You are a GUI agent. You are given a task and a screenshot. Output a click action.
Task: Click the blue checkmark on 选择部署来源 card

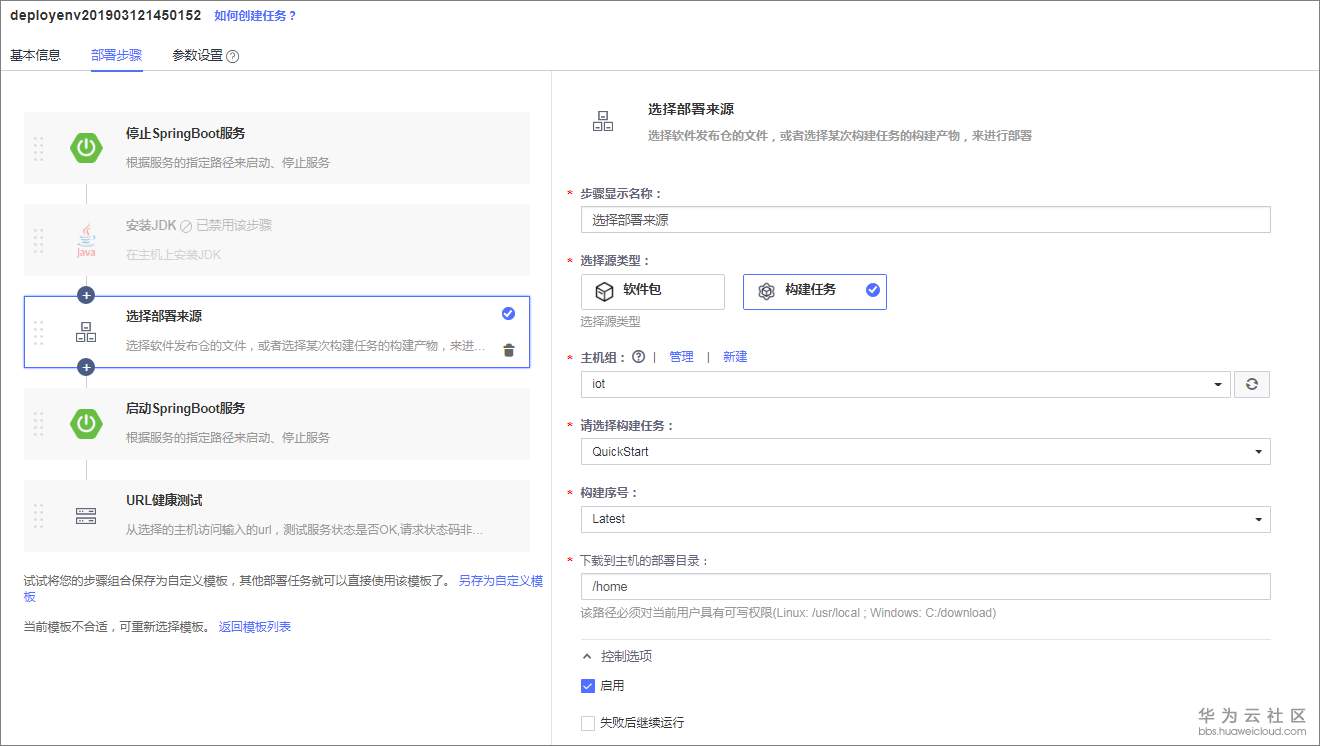pyautogui.click(x=508, y=313)
